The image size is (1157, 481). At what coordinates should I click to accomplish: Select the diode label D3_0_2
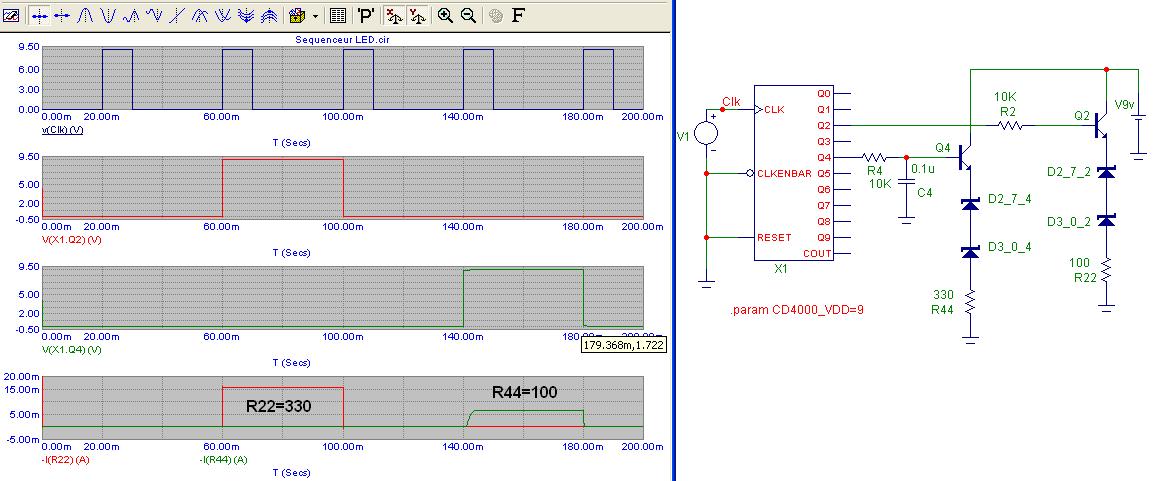pyautogui.click(x=1068, y=221)
